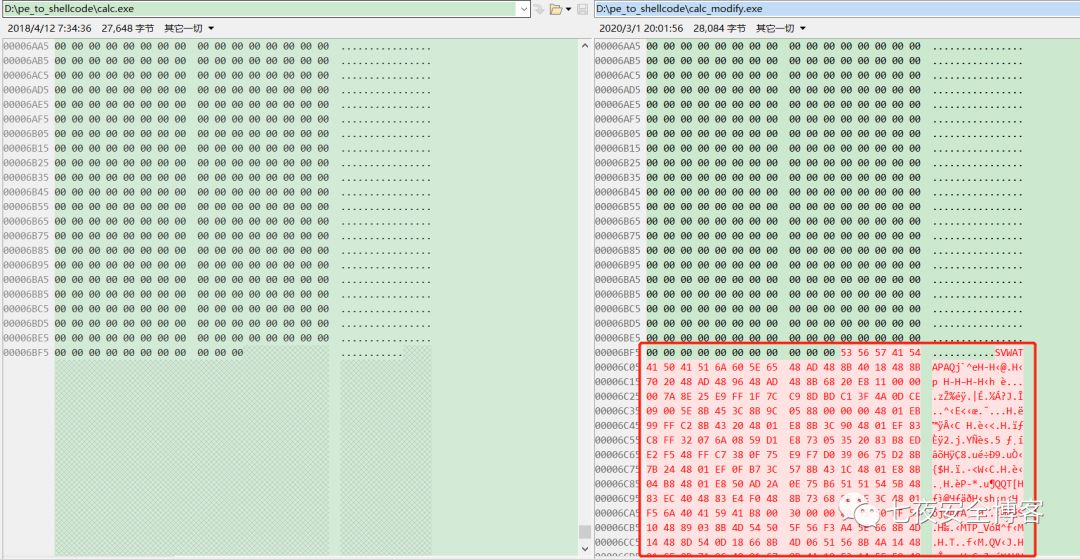1080x559 pixels.
Task: Click the grayed arrow icon beside the left path
Action: point(539,9)
